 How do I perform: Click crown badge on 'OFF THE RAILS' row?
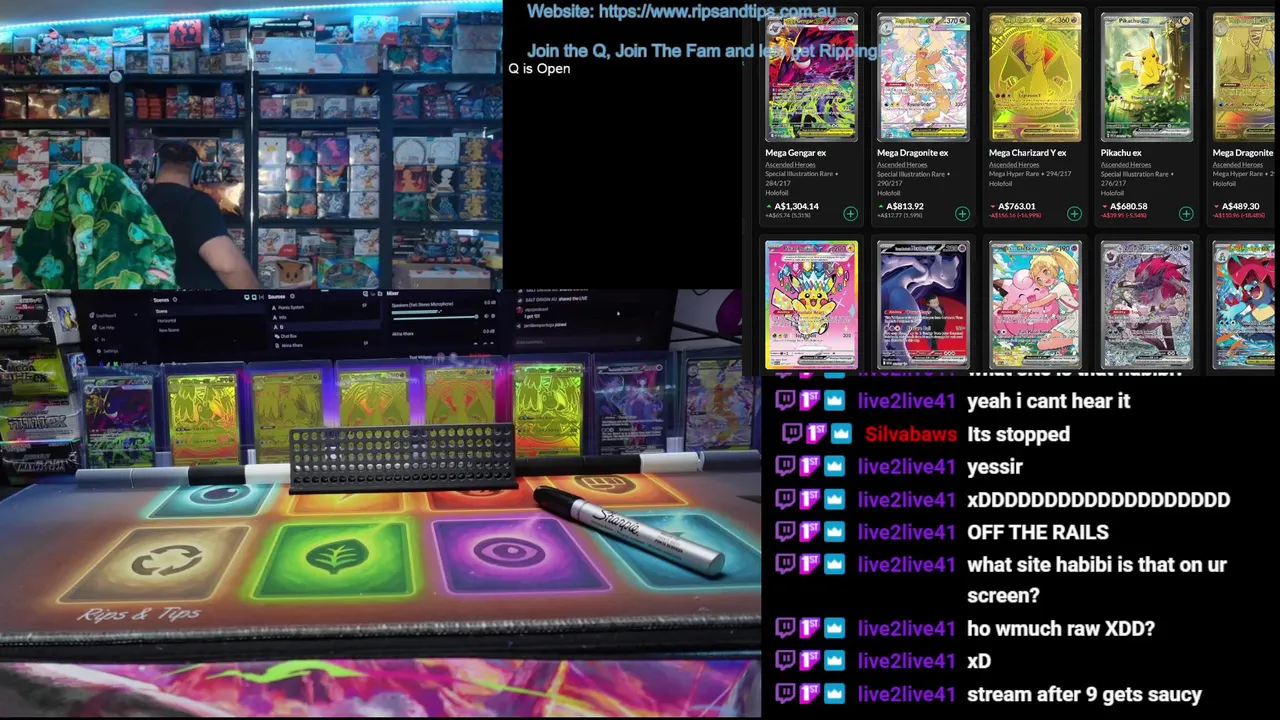pos(834,532)
